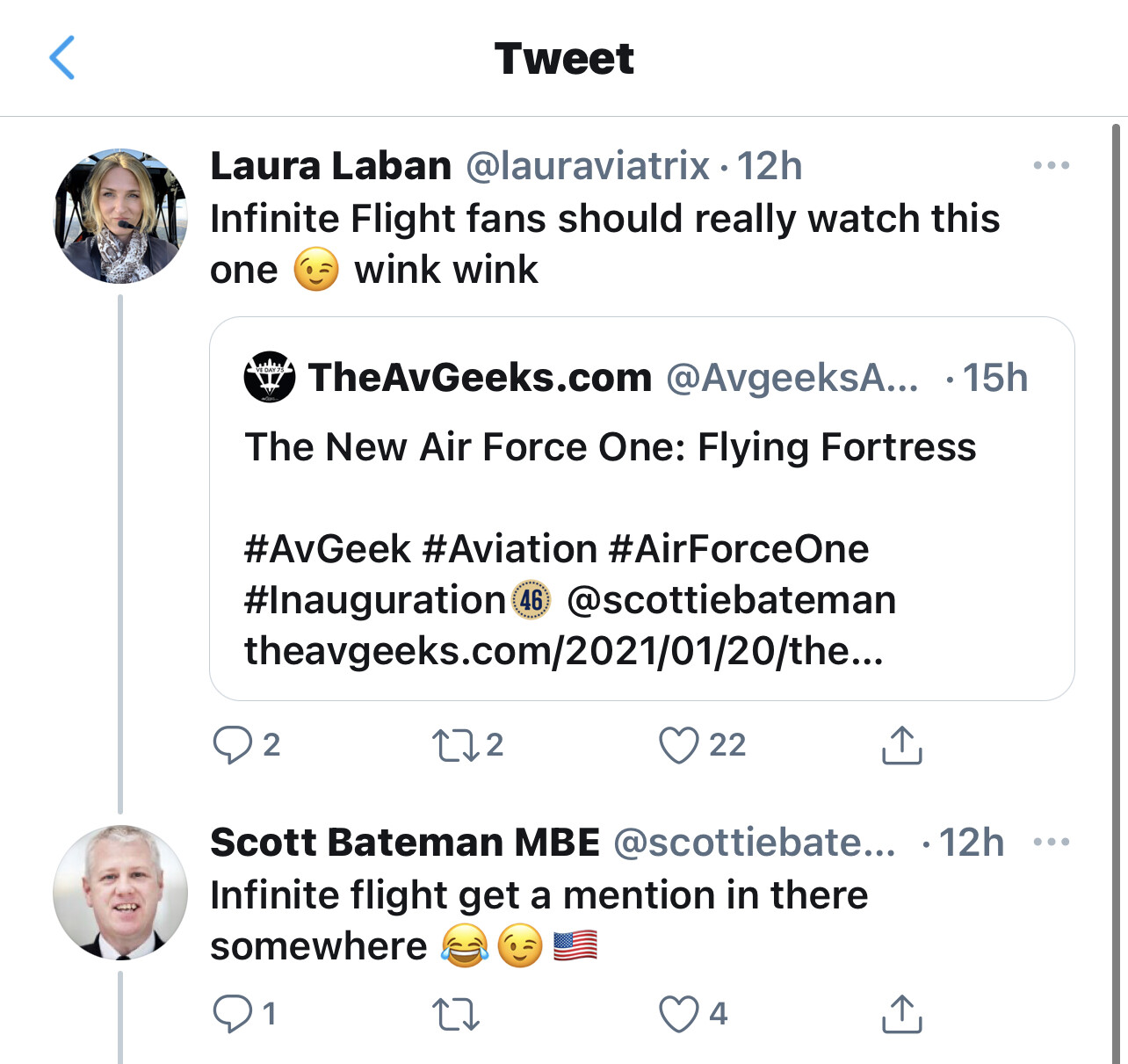Open the theavgeeks.com article link

[563, 652]
